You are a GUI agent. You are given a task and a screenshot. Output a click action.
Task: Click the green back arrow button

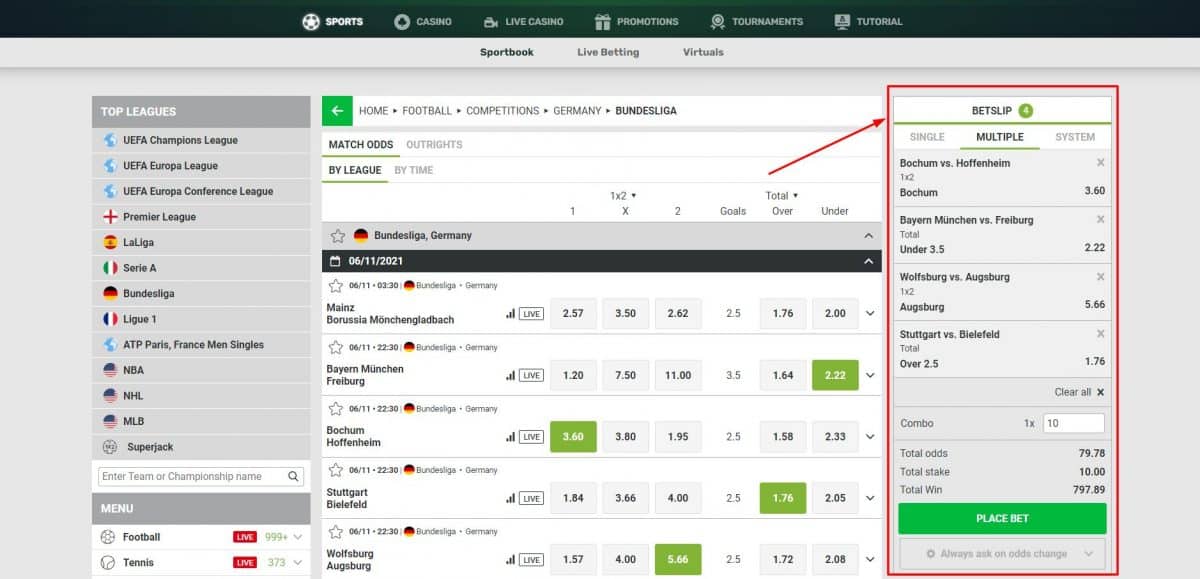coord(337,111)
